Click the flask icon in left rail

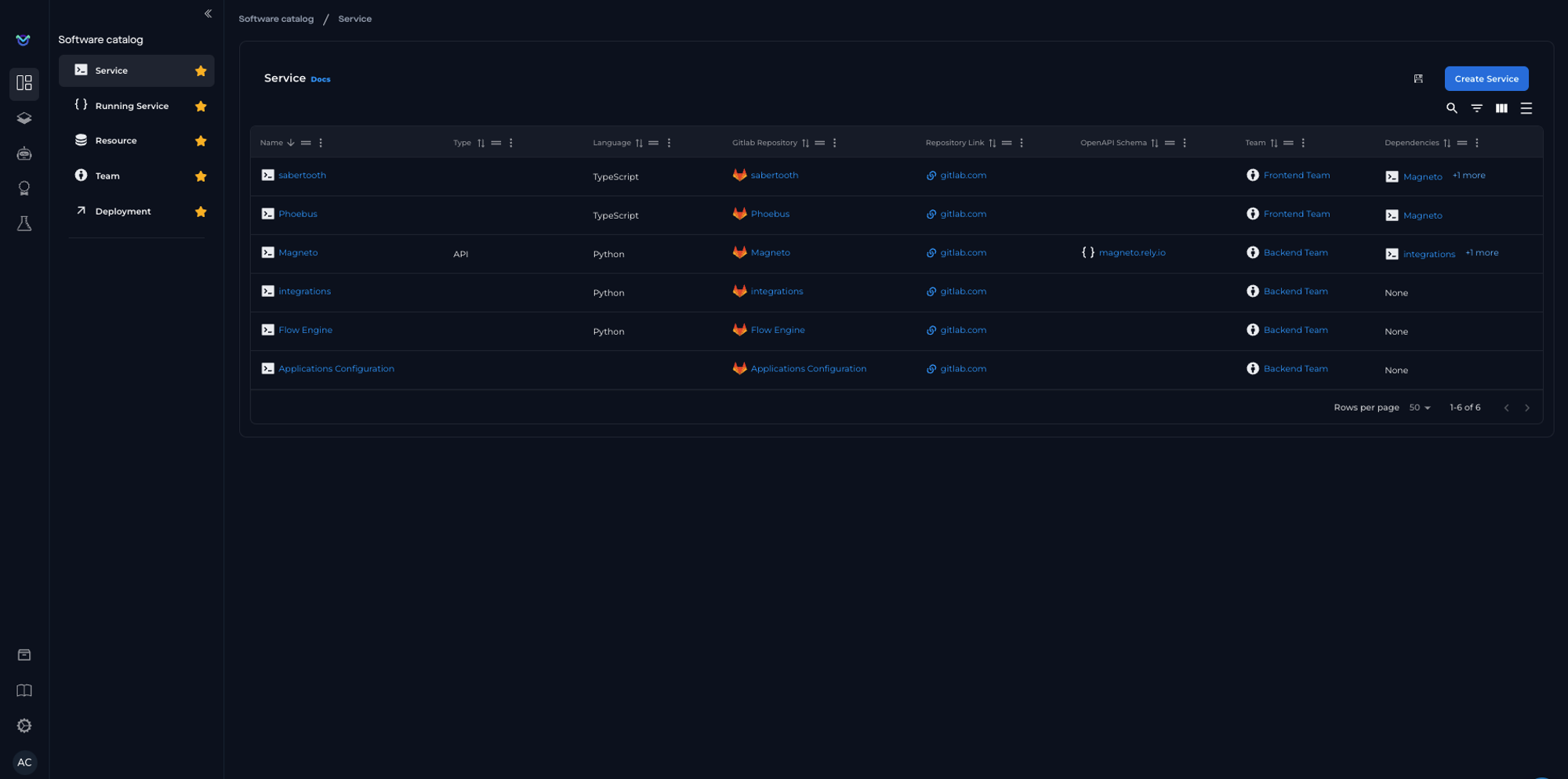[24, 224]
